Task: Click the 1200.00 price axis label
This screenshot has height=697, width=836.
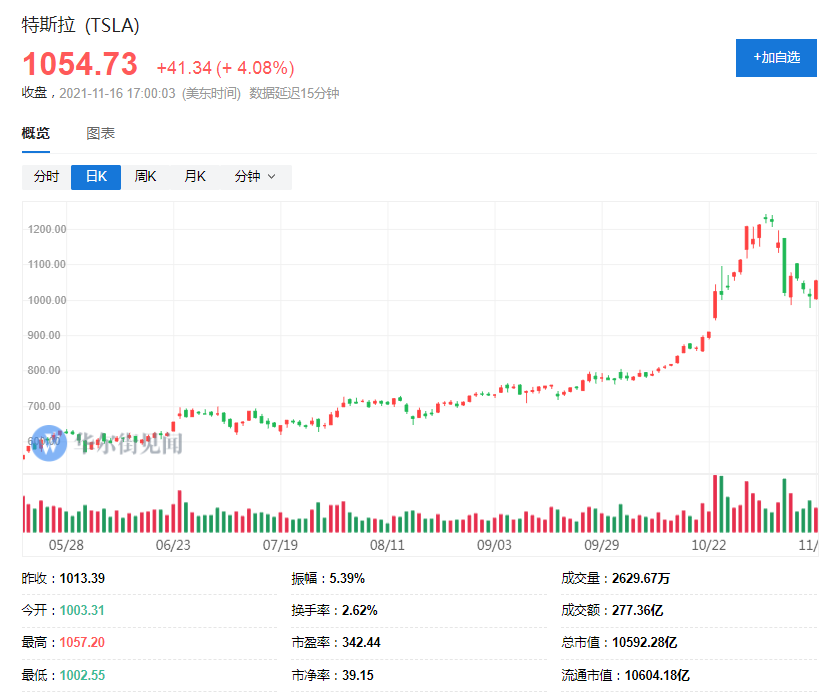Action: coord(47,229)
